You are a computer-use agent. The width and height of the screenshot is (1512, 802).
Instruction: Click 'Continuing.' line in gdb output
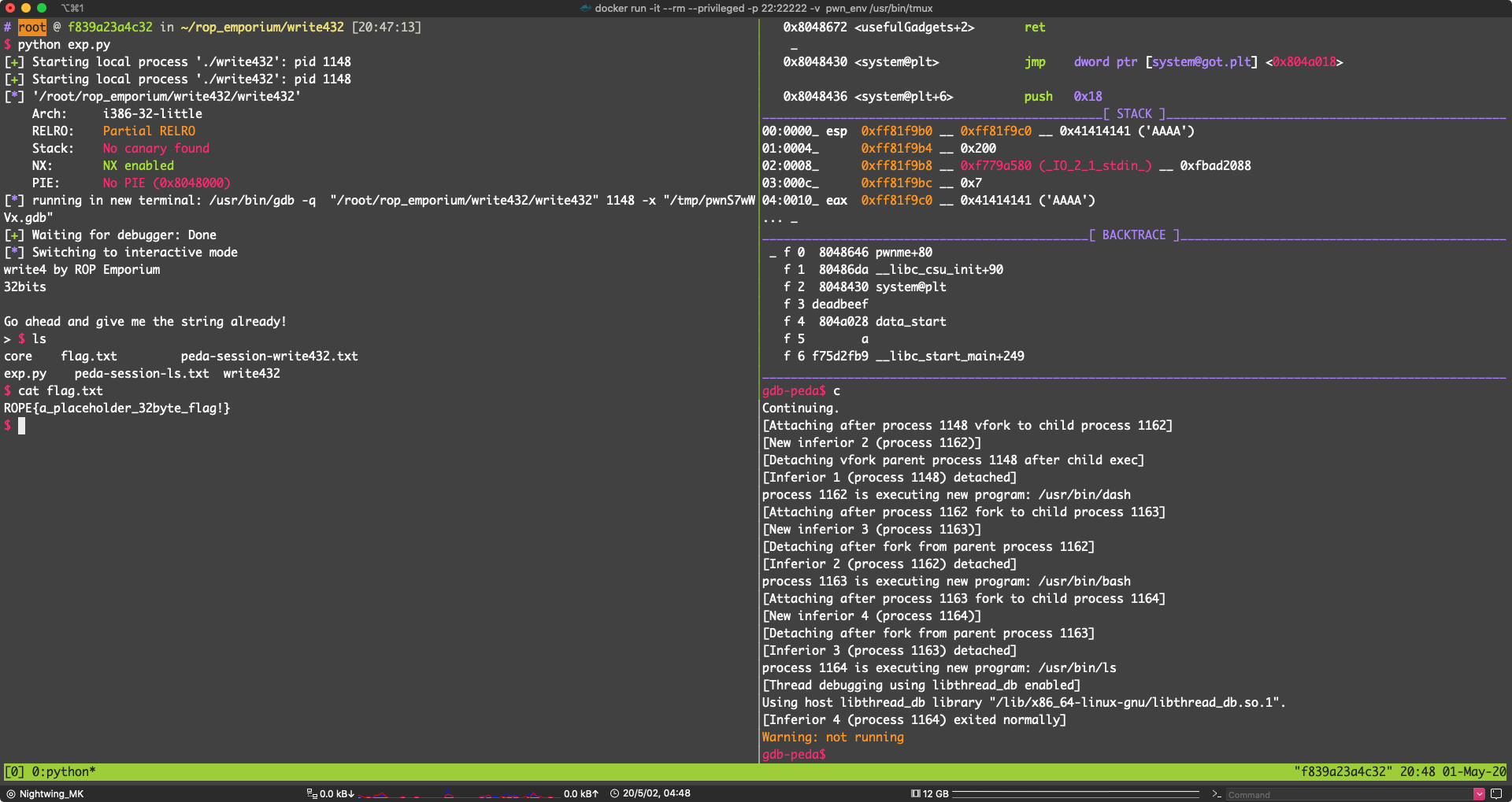coord(801,408)
